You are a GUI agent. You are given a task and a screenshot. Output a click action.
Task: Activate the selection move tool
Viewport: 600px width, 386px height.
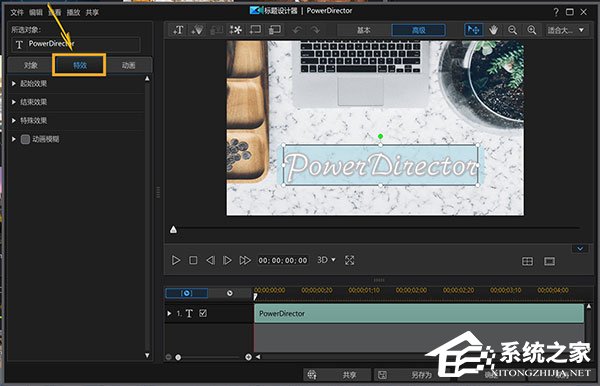click(473, 30)
